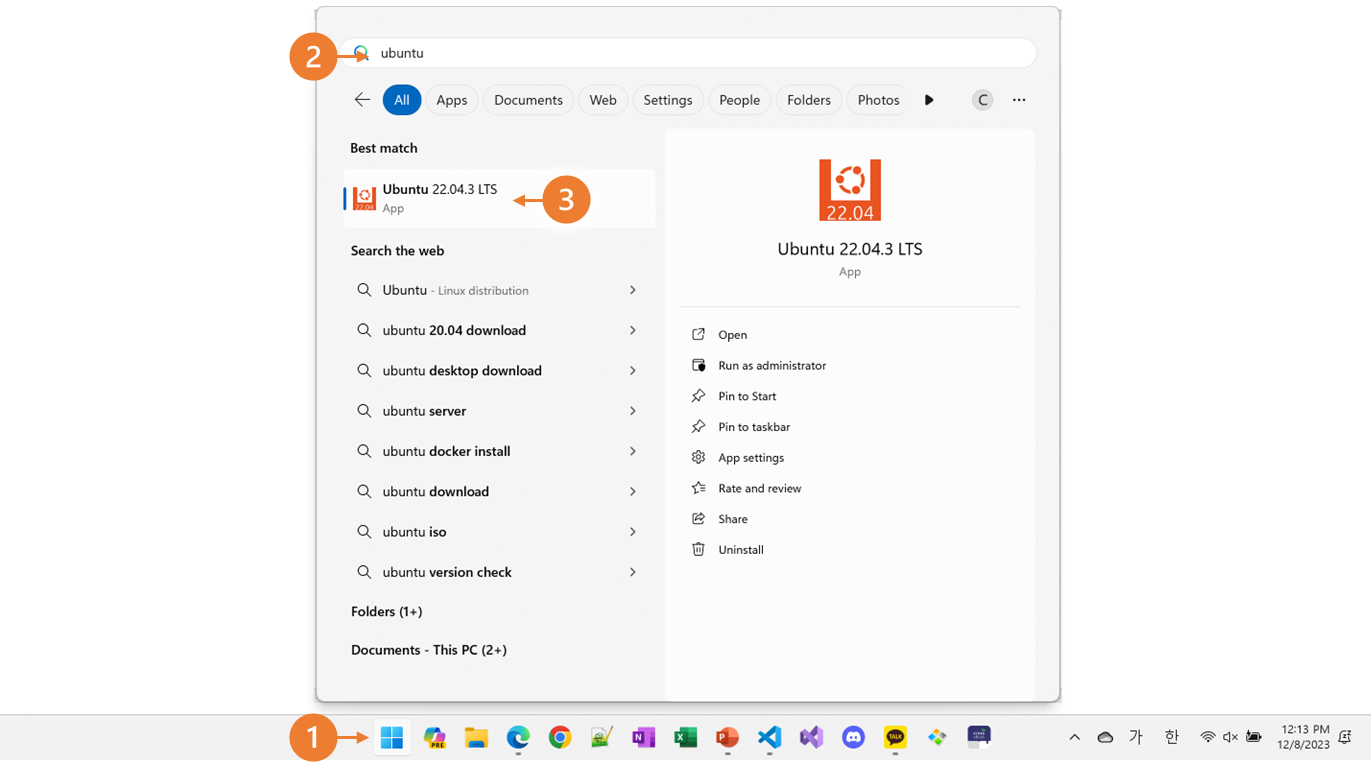Viewport: 1371px width, 768px height.
Task: Select ubuntu version check suggestion
Action: pos(499,572)
